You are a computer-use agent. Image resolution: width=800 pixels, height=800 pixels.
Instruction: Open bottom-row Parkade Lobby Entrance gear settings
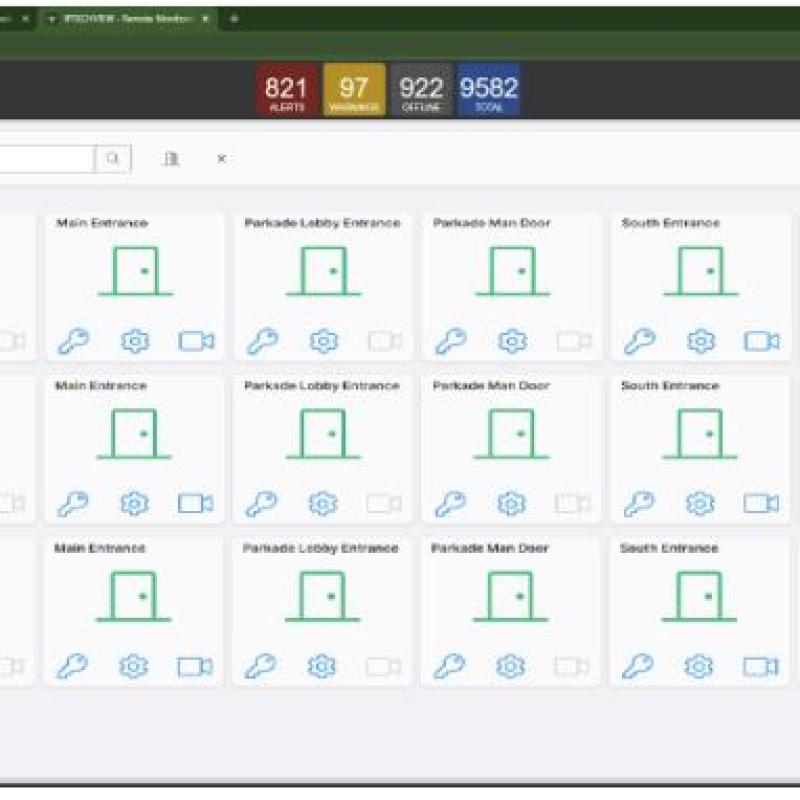pos(322,666)
